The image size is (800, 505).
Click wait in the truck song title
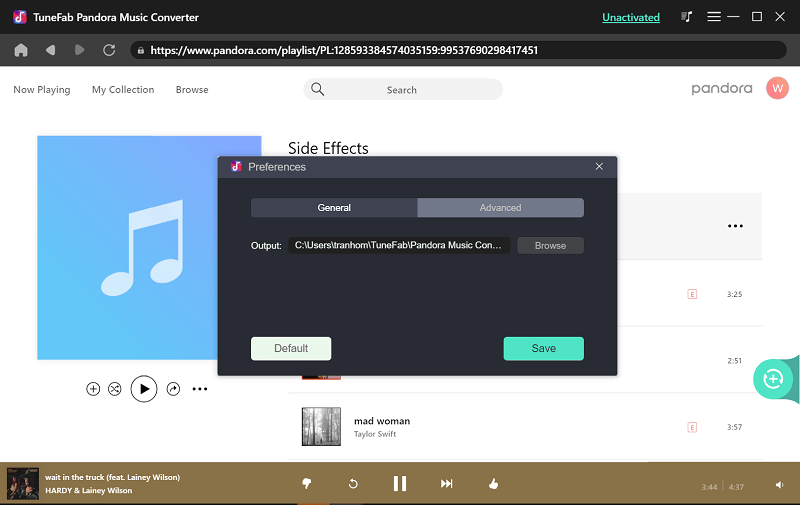112,477
